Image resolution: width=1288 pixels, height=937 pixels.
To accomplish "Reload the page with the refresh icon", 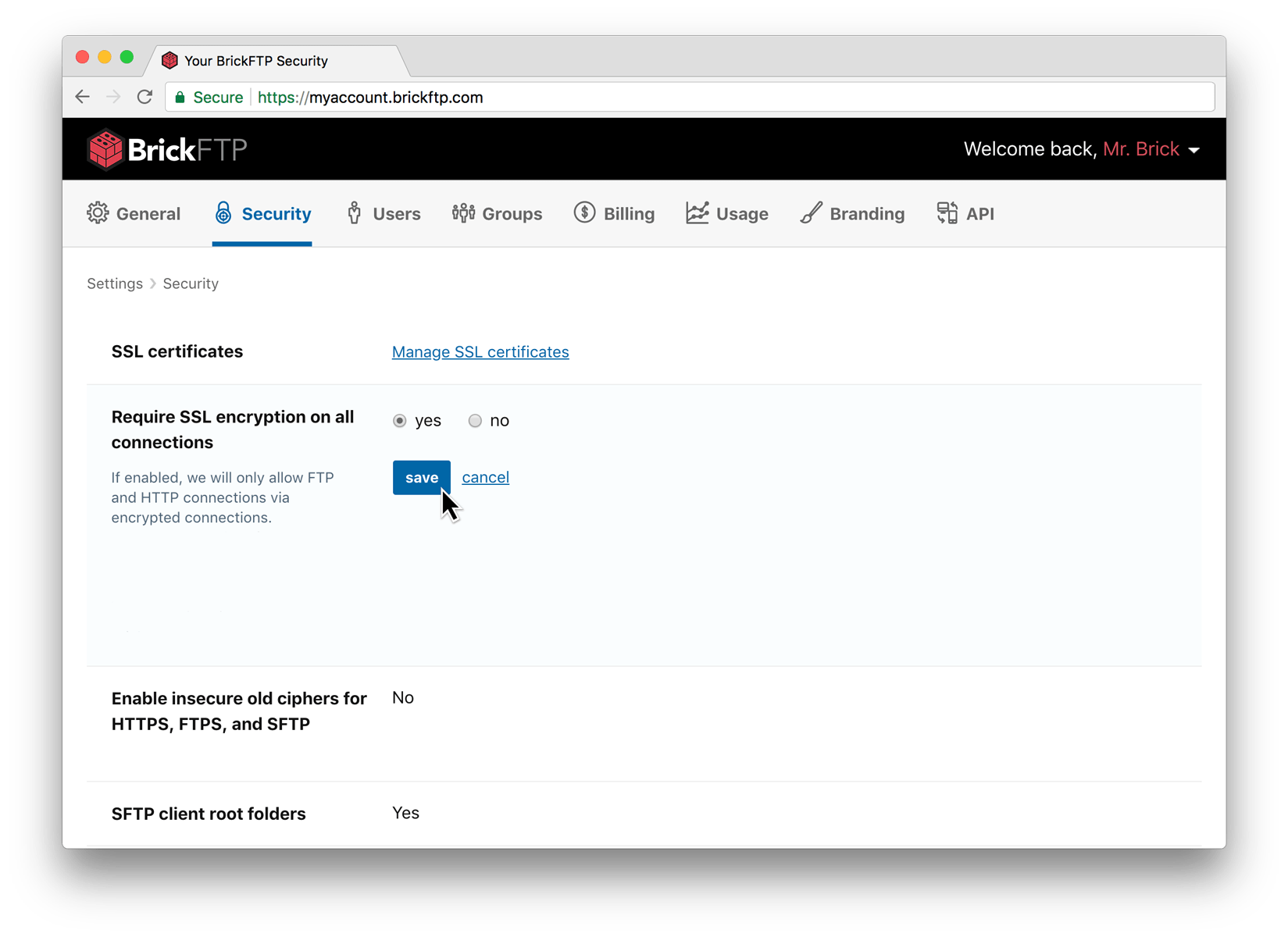I will coord(144,97).
